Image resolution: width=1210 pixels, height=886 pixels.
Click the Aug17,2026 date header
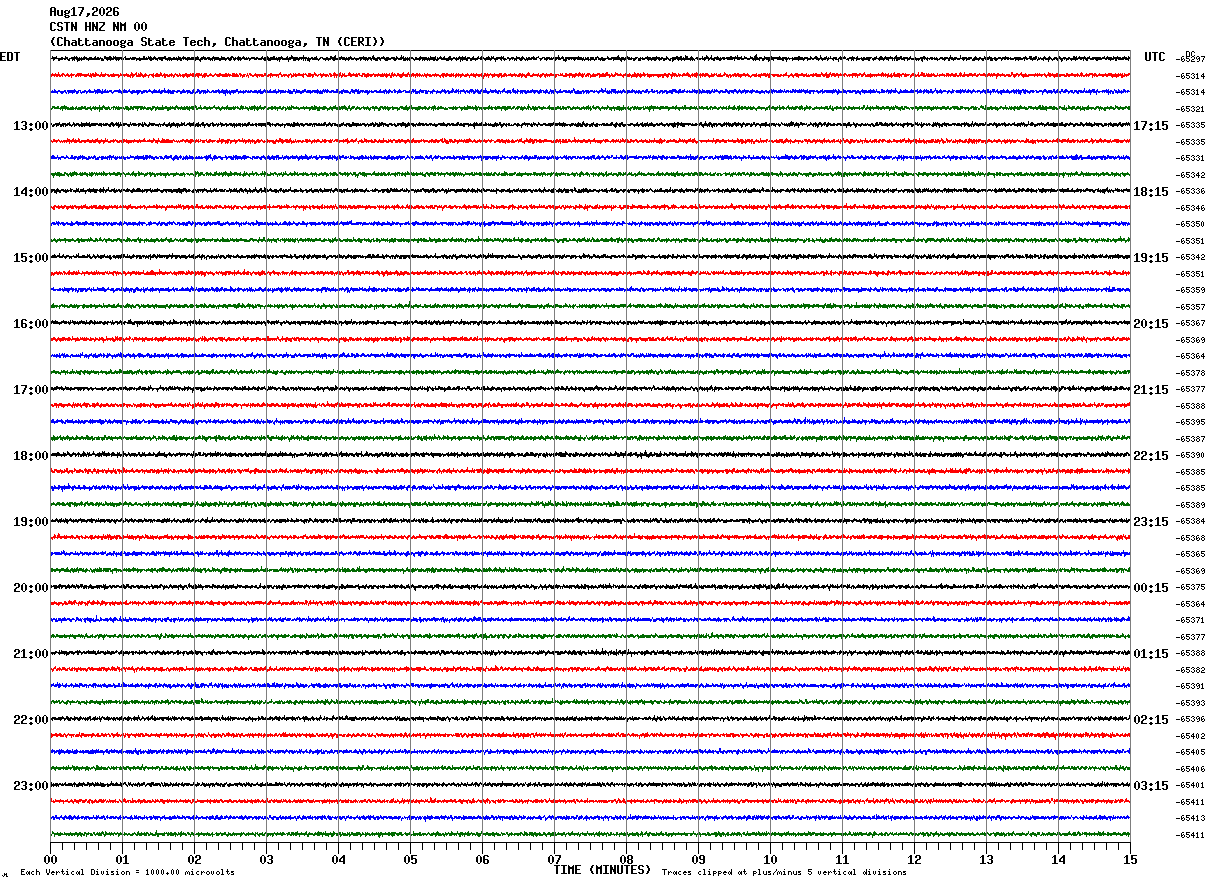click(x=84, y=12)
